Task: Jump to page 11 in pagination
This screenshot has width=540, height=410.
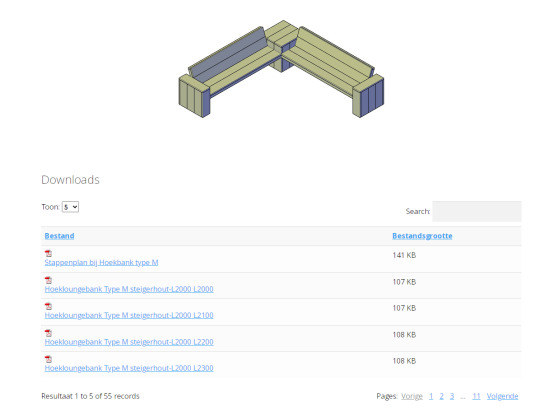Action: 476,396
